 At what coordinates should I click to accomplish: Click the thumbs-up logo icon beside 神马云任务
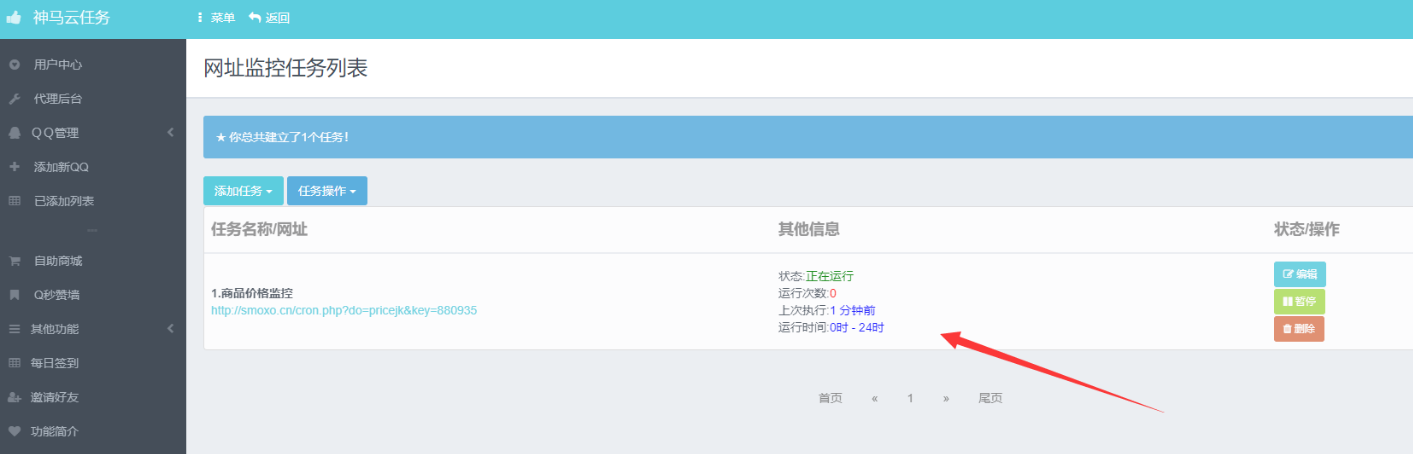click(14, 17)
